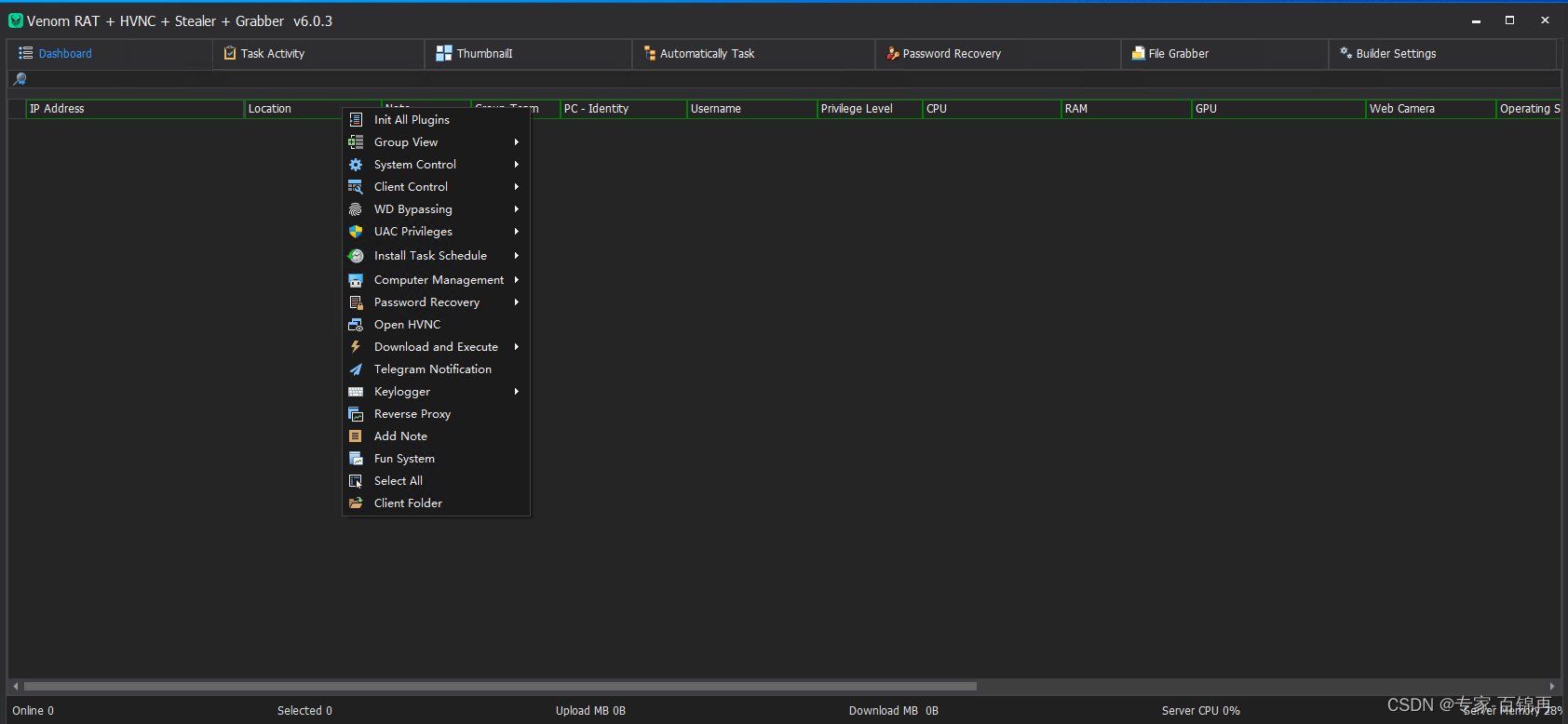Sort by the IP Address column header
1568x724 pixels.
coord(134,109)
